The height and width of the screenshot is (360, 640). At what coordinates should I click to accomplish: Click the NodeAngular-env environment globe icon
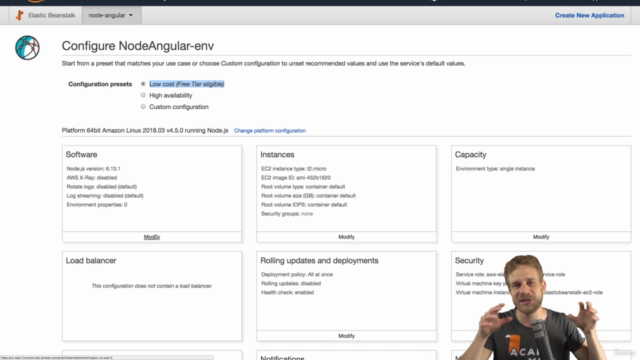[27, 48]
